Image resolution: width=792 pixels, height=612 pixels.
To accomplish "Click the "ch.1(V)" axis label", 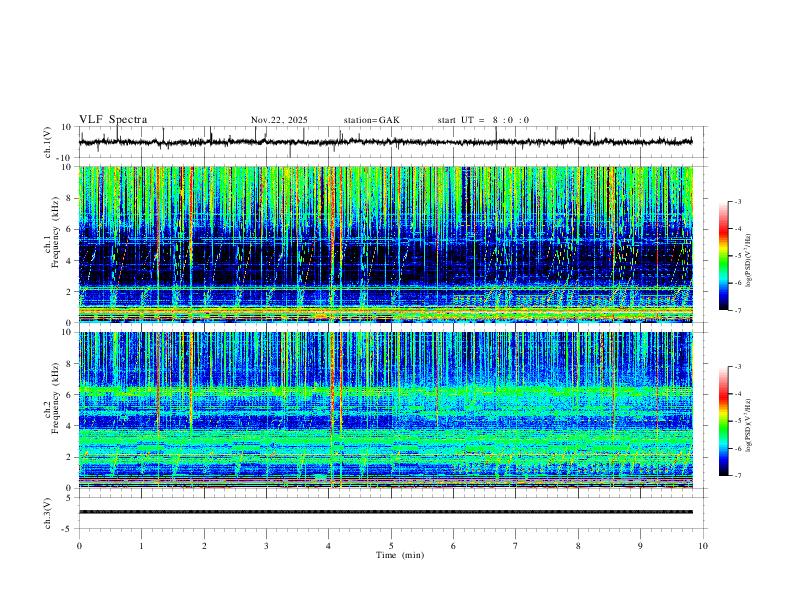I will pyautogui.click(x=48, y=142).
